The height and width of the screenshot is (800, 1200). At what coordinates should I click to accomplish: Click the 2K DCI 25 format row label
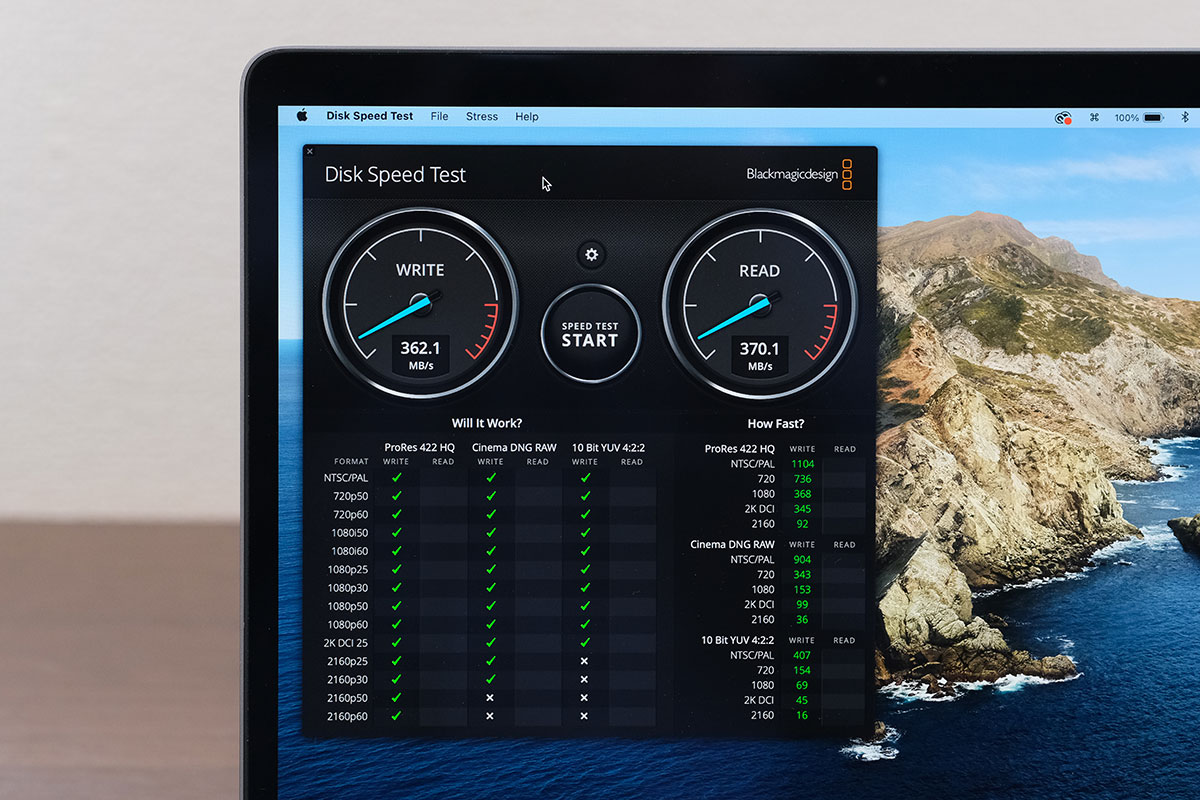(x=347, y=643)
